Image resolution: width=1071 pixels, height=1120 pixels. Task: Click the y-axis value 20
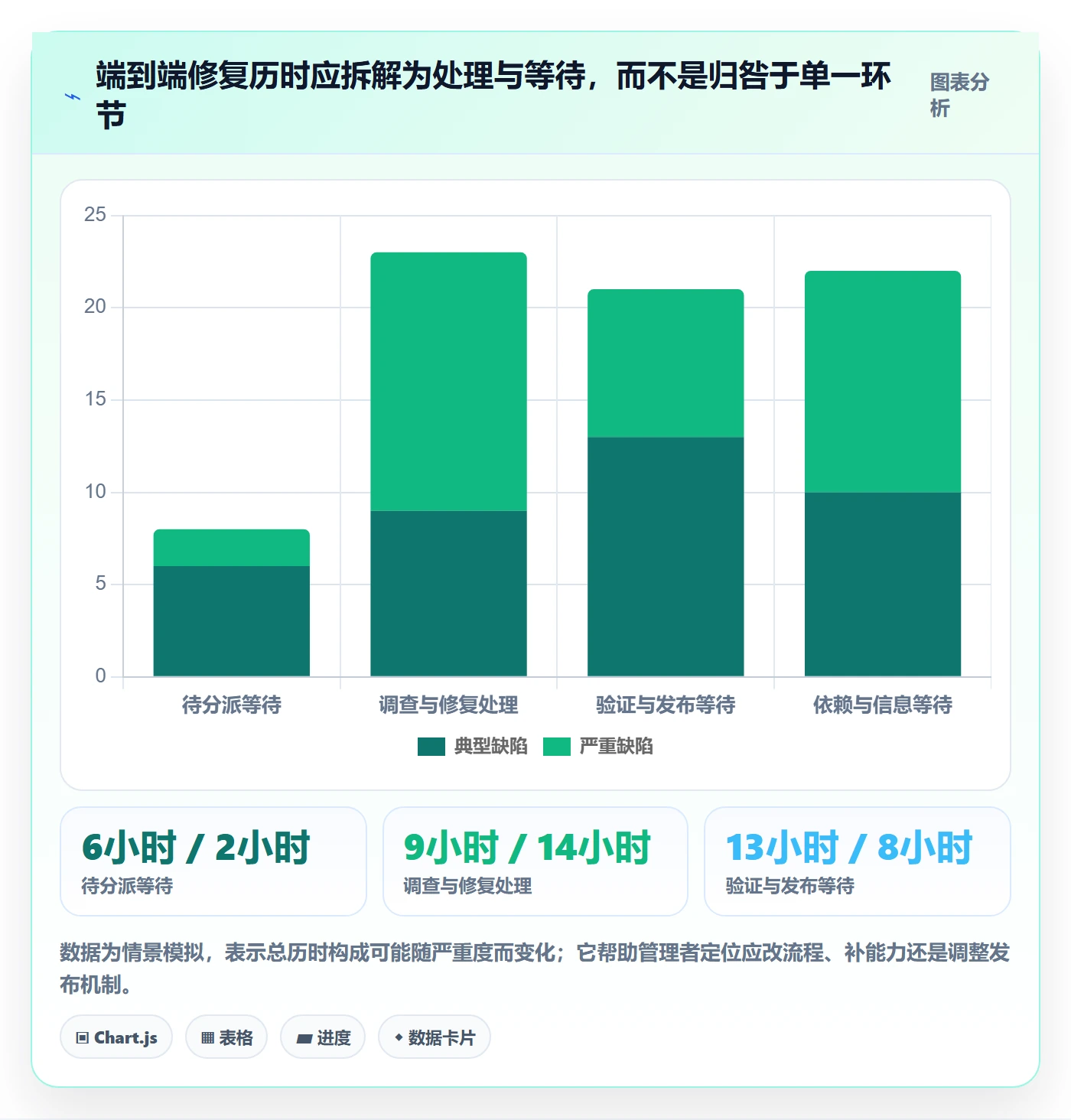(x=96, y=307)
